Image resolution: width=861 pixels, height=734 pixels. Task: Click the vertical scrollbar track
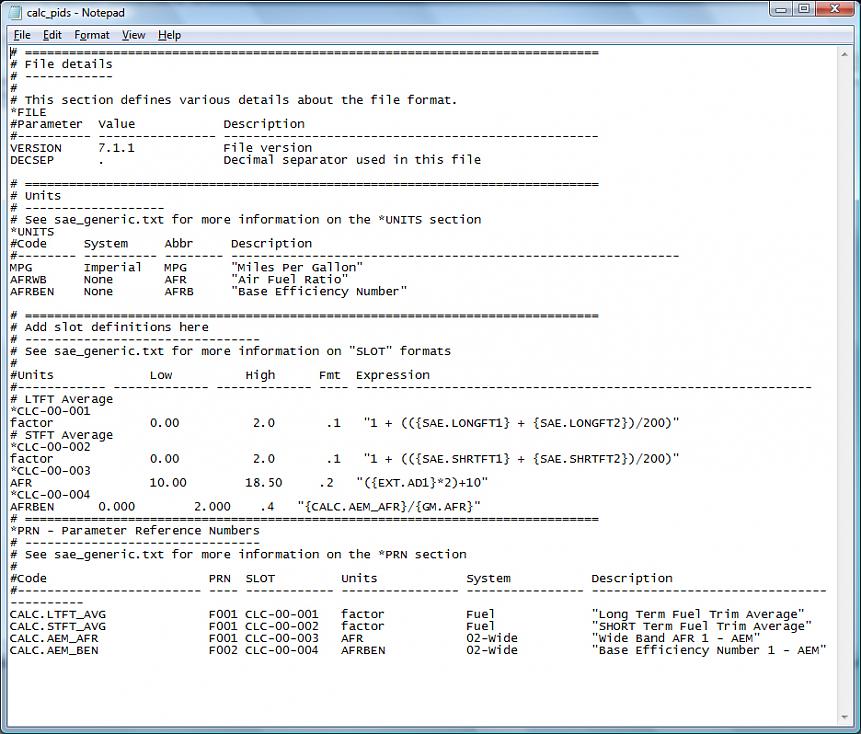845,385
